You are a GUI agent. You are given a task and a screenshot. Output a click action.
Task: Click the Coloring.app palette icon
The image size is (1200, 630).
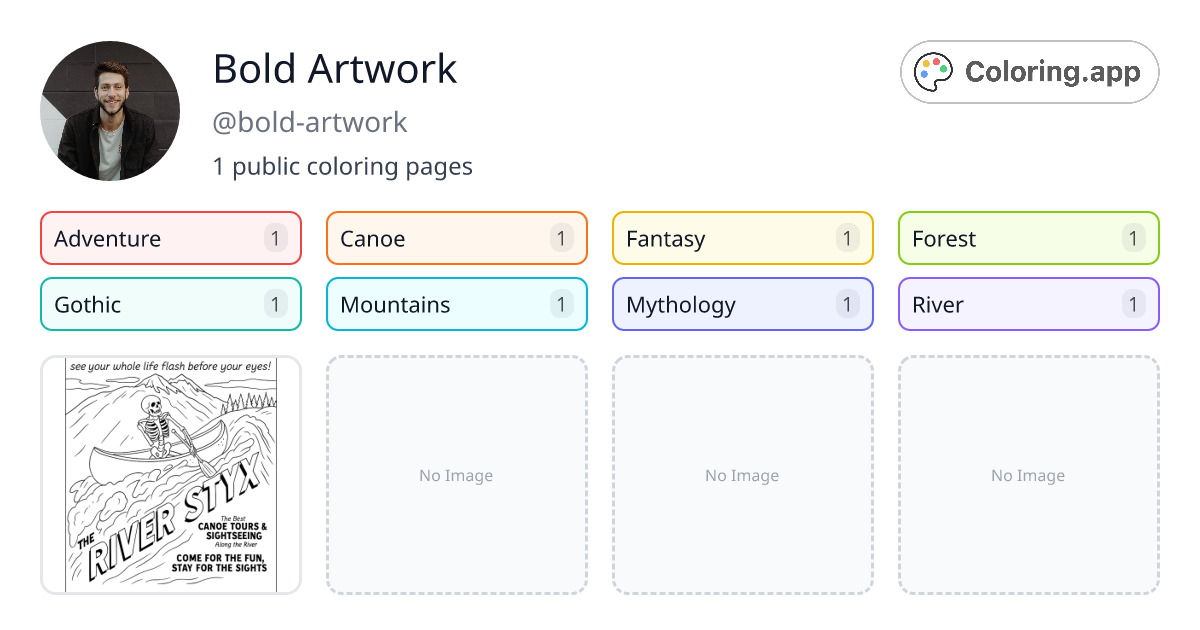coord(935,72)
